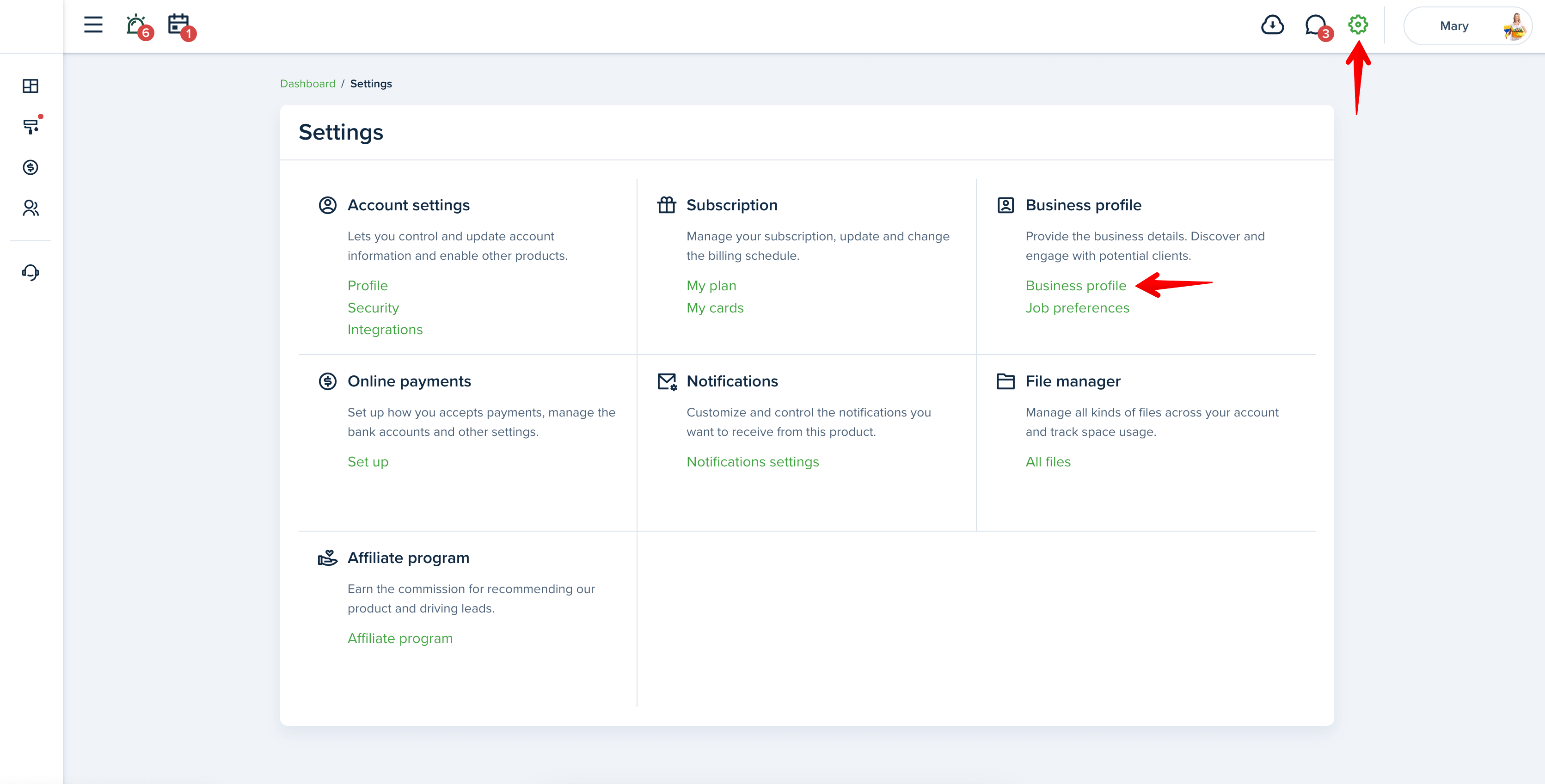
Task: Open the Job preferences link
Action: tap(1077, 308)
